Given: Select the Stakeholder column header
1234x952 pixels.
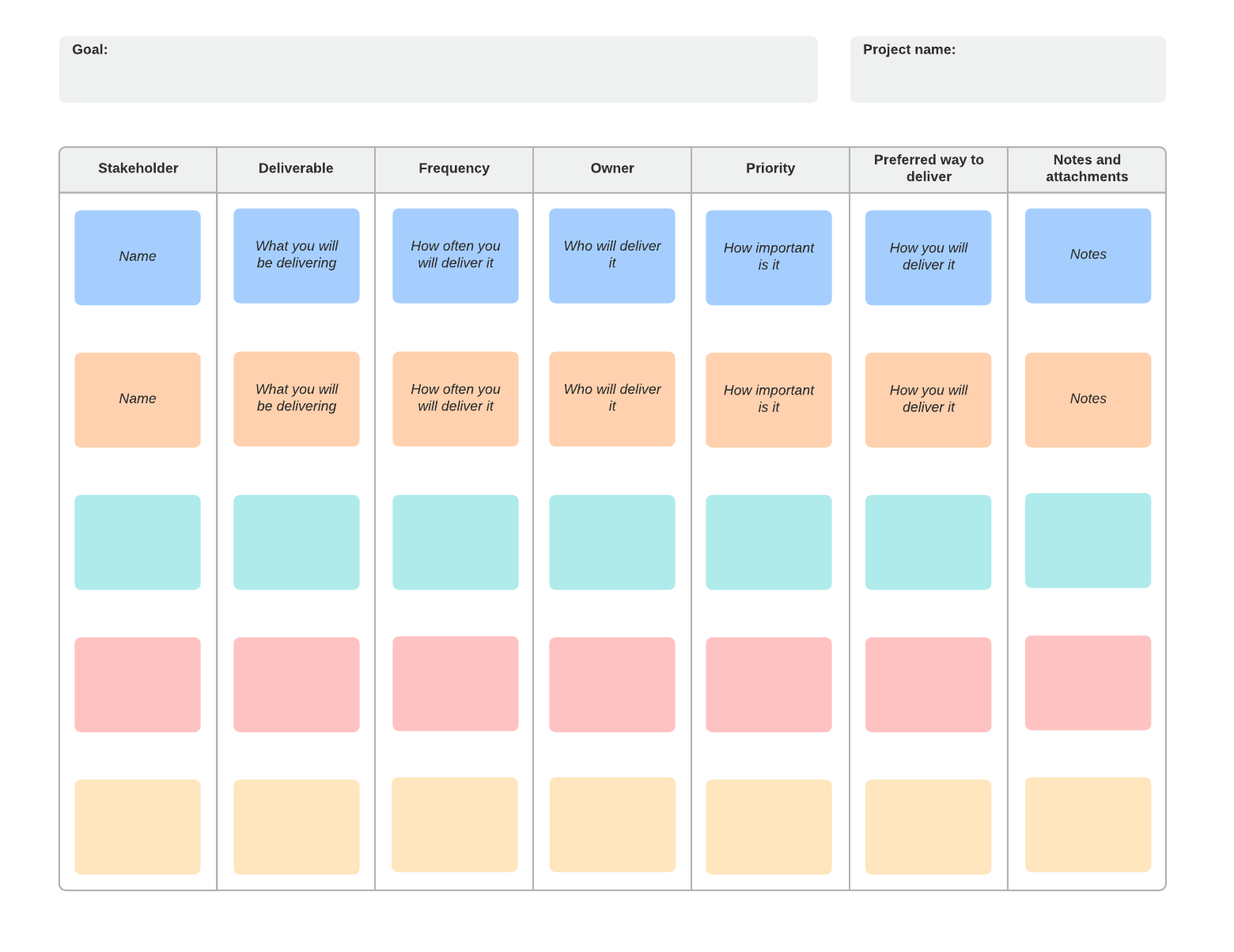Looking at the screenshot, I should 138,168.
